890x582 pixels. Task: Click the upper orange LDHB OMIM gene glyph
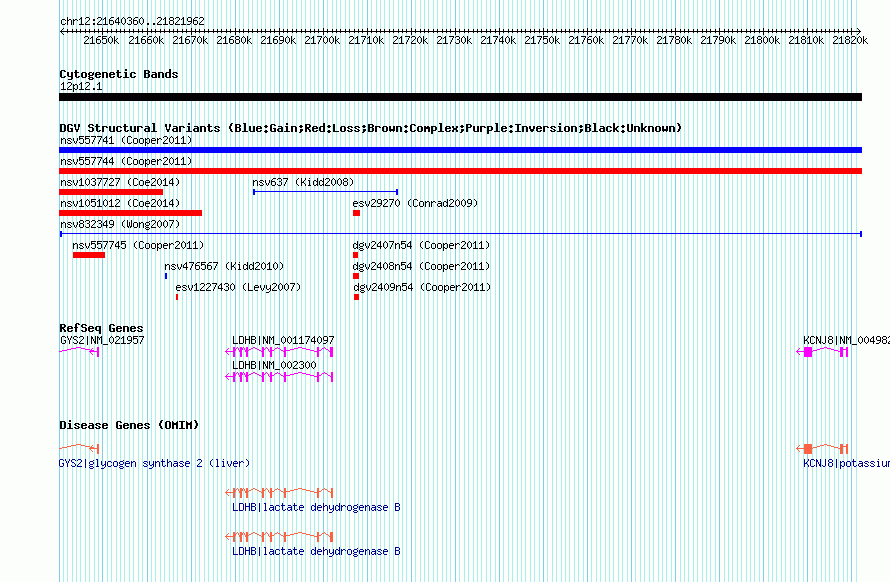pos(279,492)
